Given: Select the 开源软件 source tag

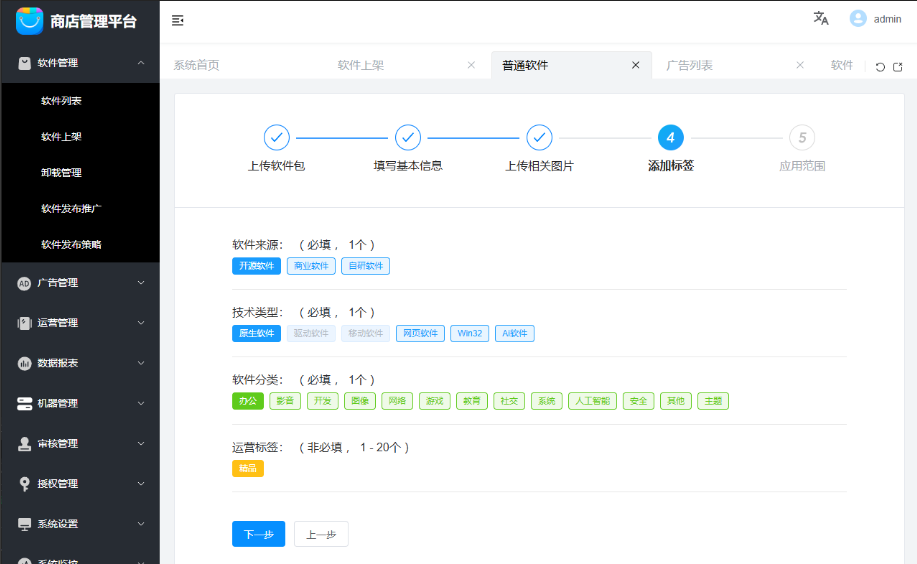Looking at the screenshot, I should [x=256, y=266].
